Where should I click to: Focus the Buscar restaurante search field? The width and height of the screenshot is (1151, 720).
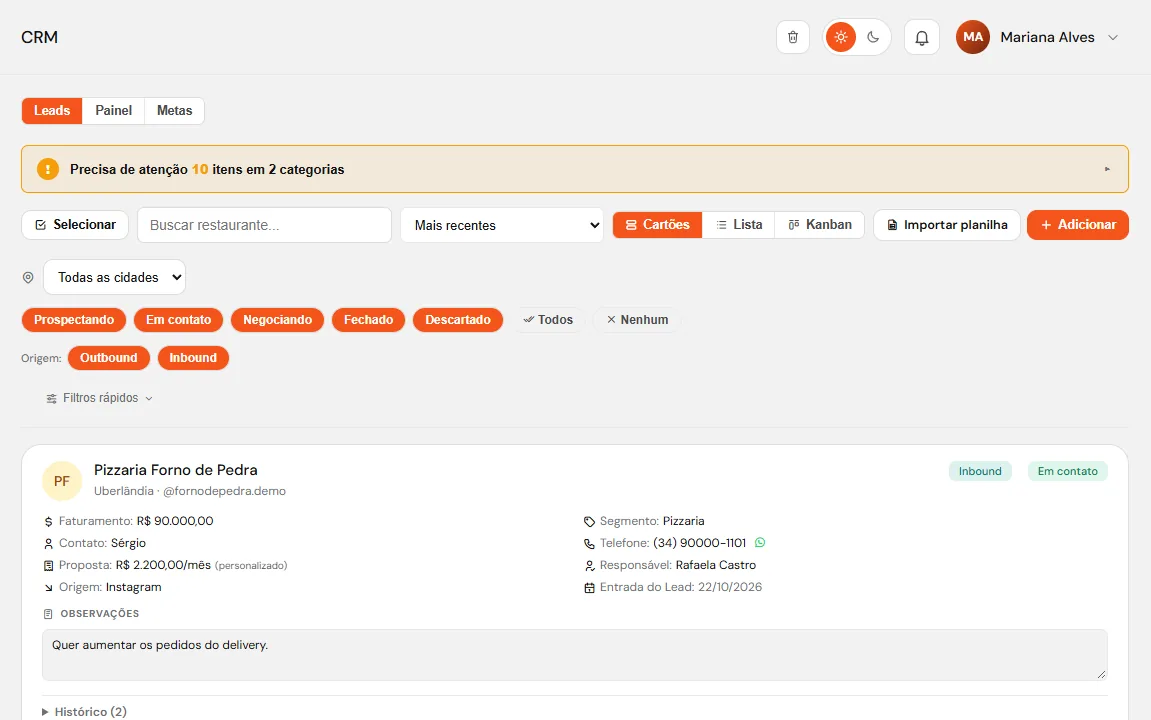[x=264, y=225]
